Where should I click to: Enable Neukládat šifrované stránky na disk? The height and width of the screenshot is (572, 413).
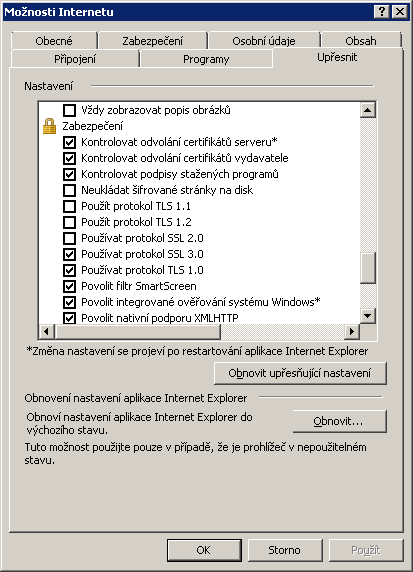pos(69,190)
